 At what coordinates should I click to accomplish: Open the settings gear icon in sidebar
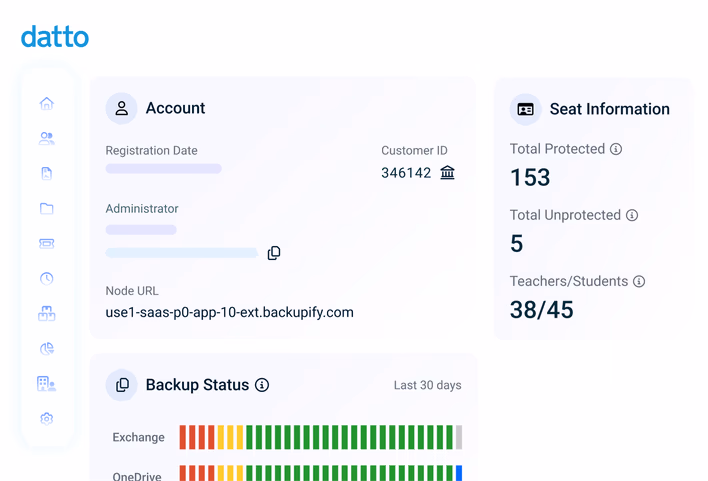pyautogui.click(x=47, y=419)
